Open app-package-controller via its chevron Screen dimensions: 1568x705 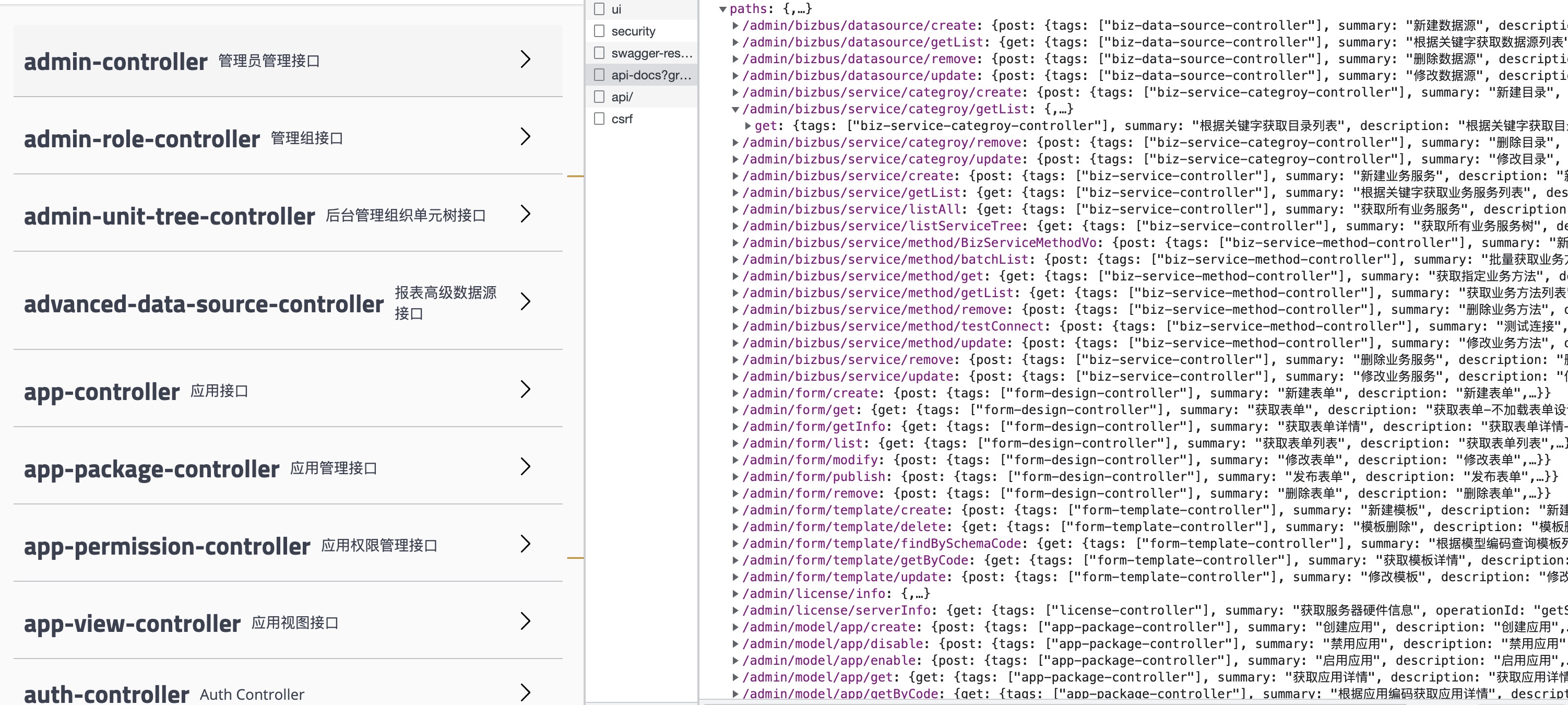[526, 466]
